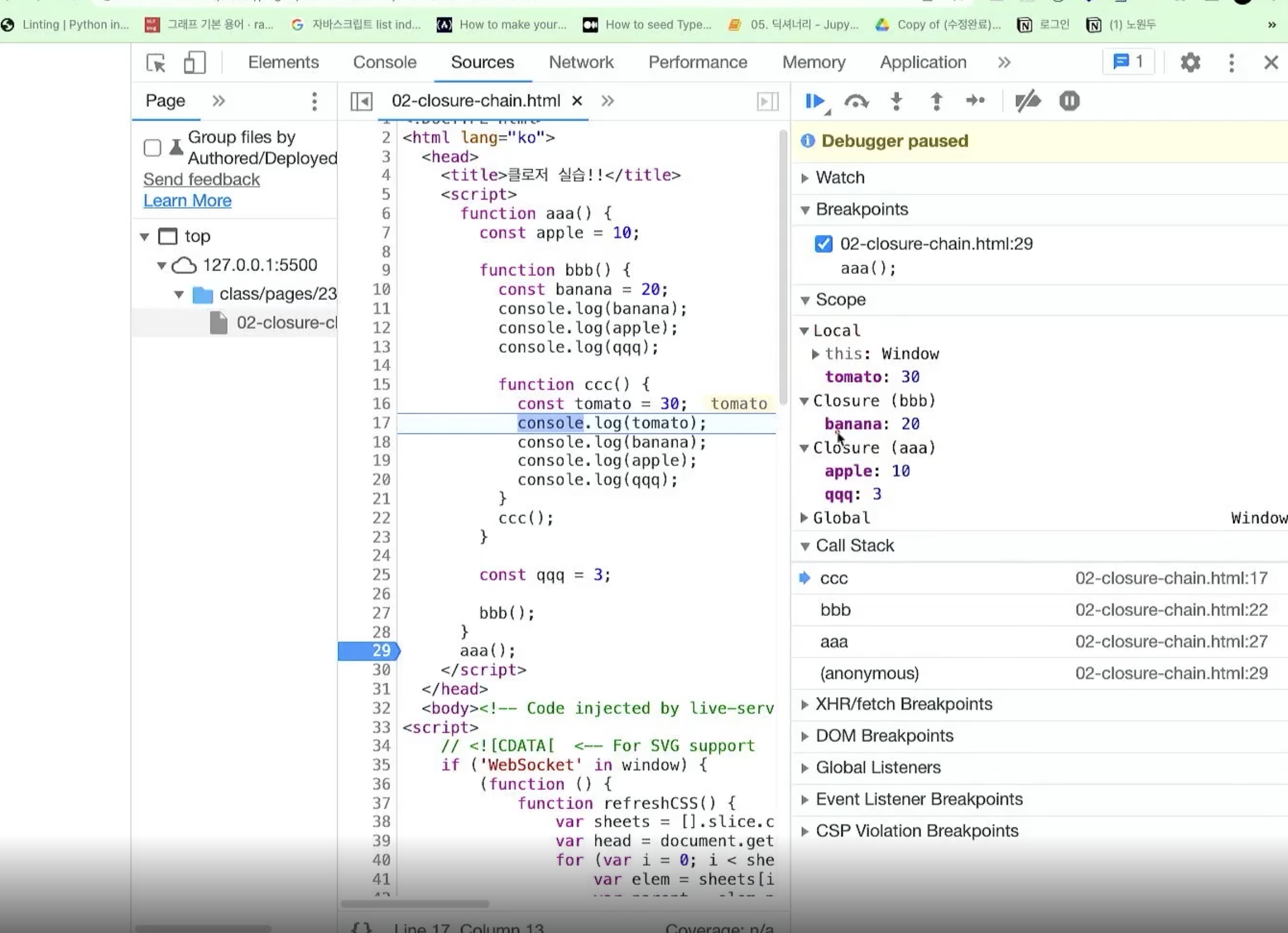
Task: Collapse Closure (bbb) scope
Action: tap(804, 401)
